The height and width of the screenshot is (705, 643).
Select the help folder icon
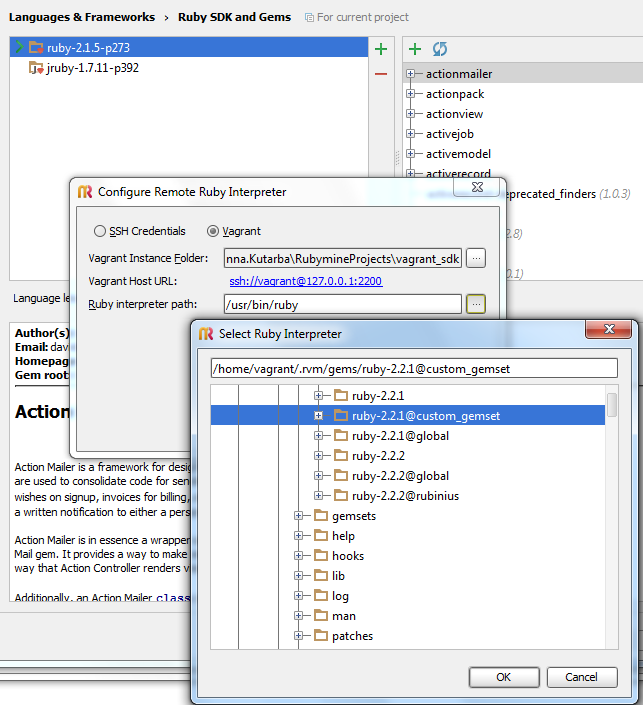tap(321, 535)
